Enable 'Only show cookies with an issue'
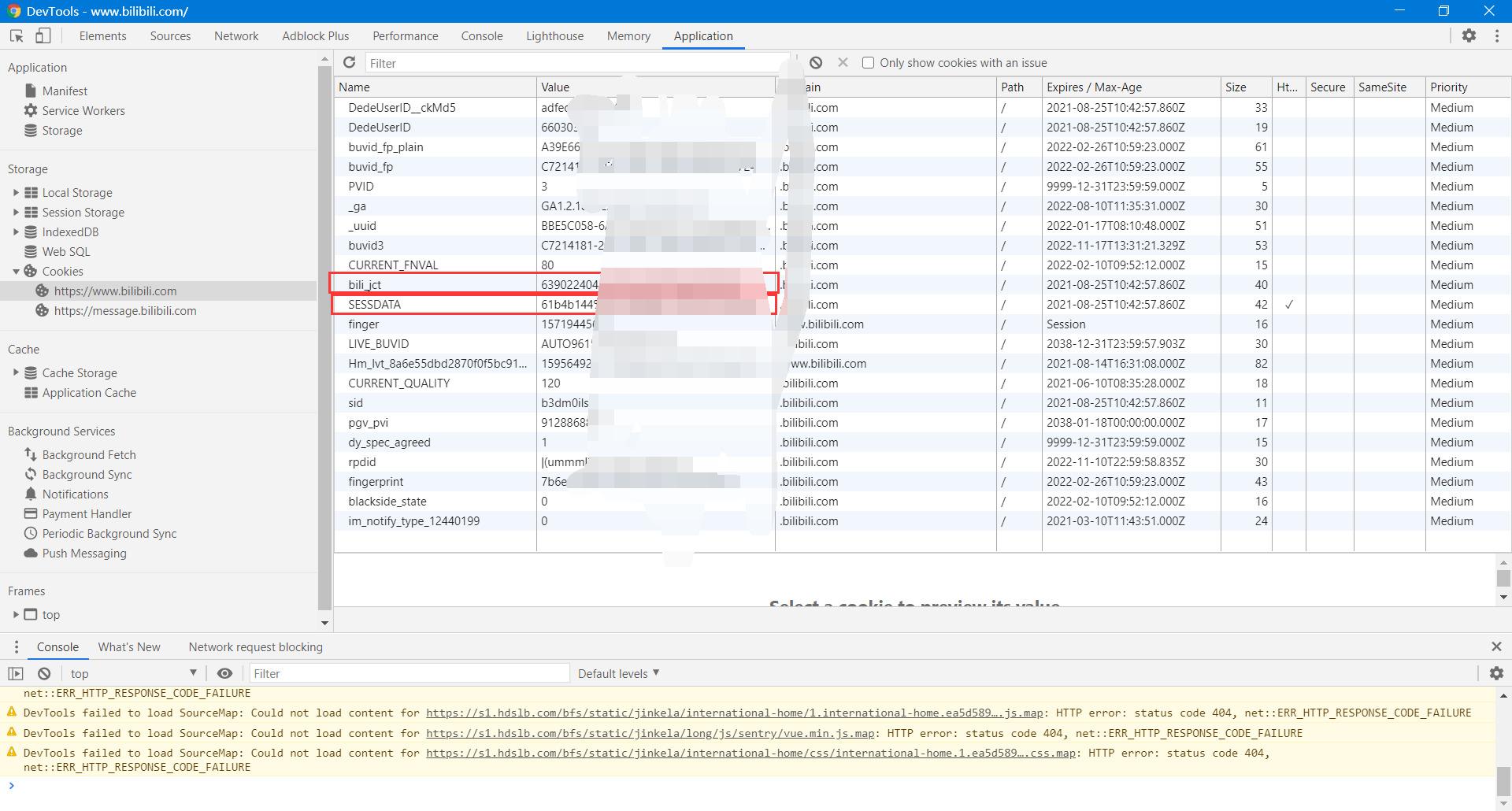 (868, 62)
